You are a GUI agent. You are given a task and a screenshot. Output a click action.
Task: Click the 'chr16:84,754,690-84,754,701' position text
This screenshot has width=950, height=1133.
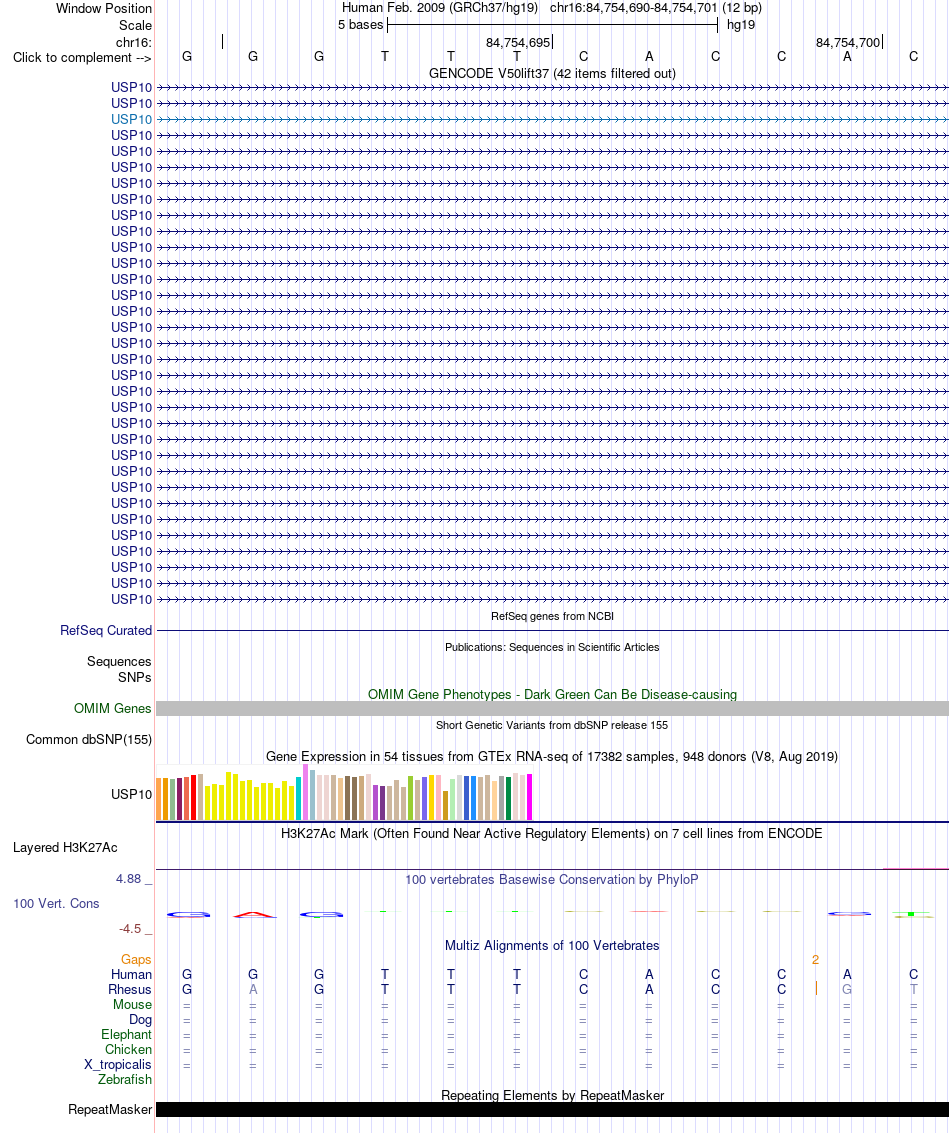pos(634,8)
